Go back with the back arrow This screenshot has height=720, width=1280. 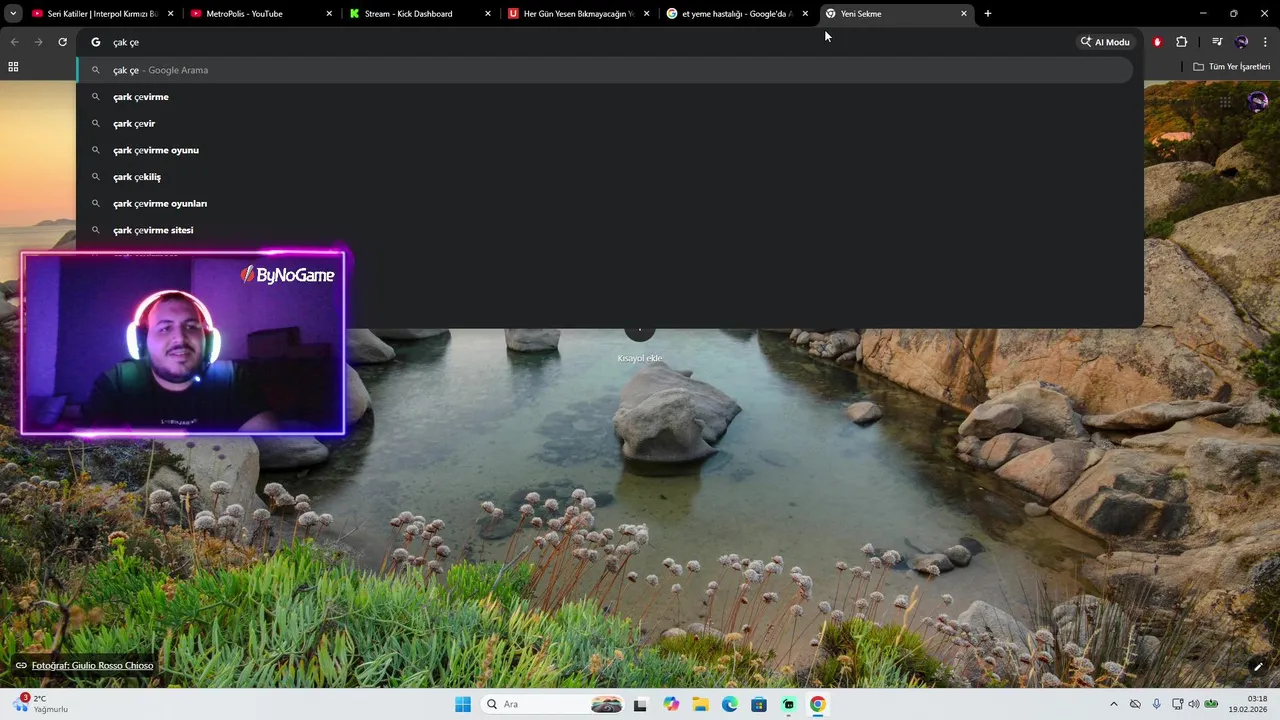click(x=14, y=42)
